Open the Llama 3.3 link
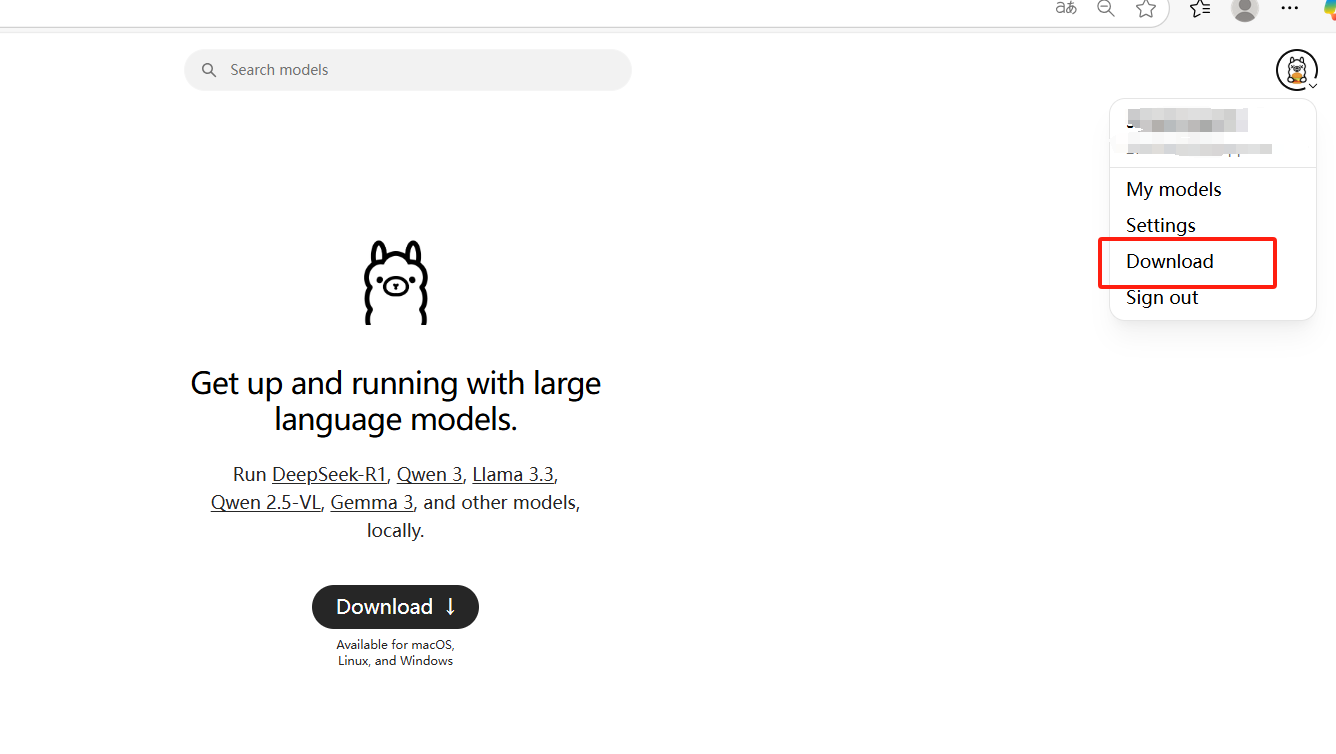 513,474
